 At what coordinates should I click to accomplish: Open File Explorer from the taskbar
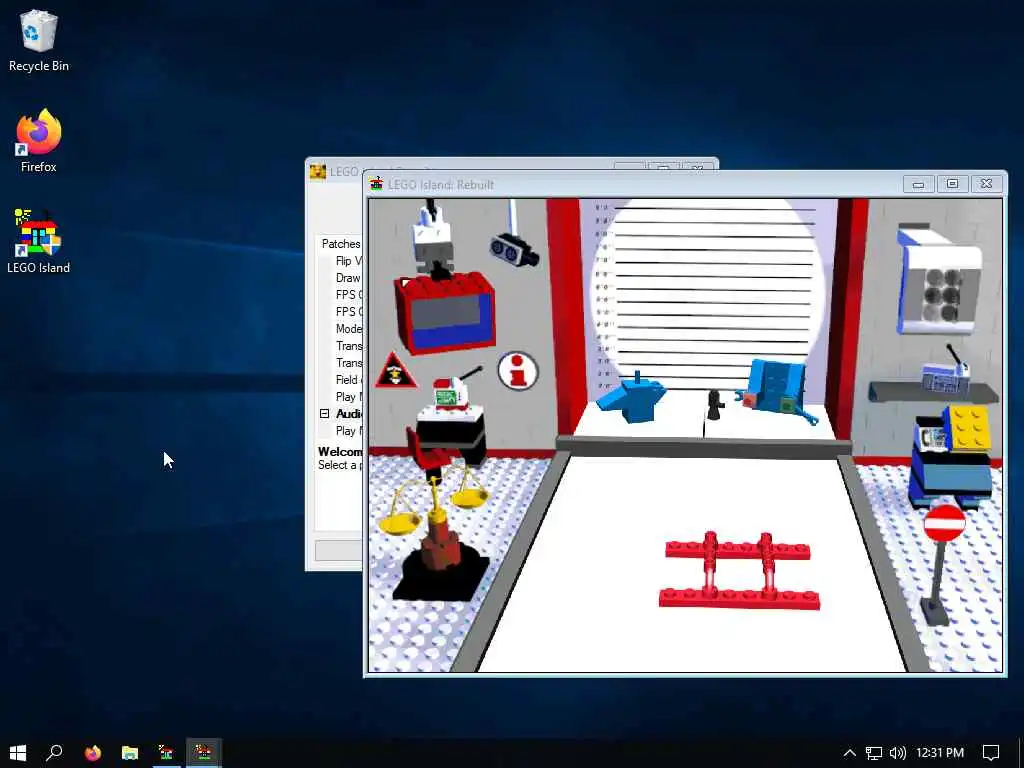pos(130,753)
